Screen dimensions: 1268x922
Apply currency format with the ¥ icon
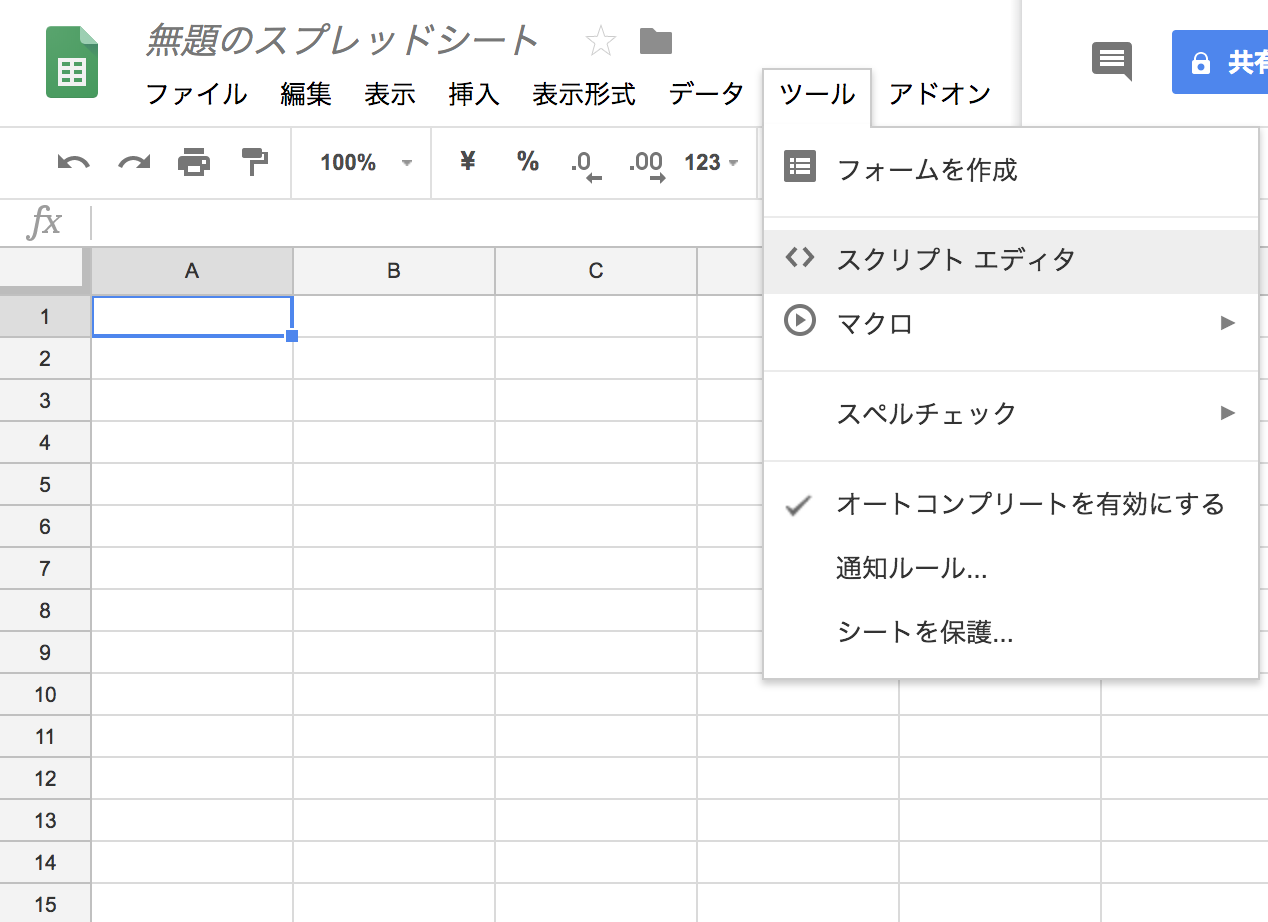(x=466, y=163)
